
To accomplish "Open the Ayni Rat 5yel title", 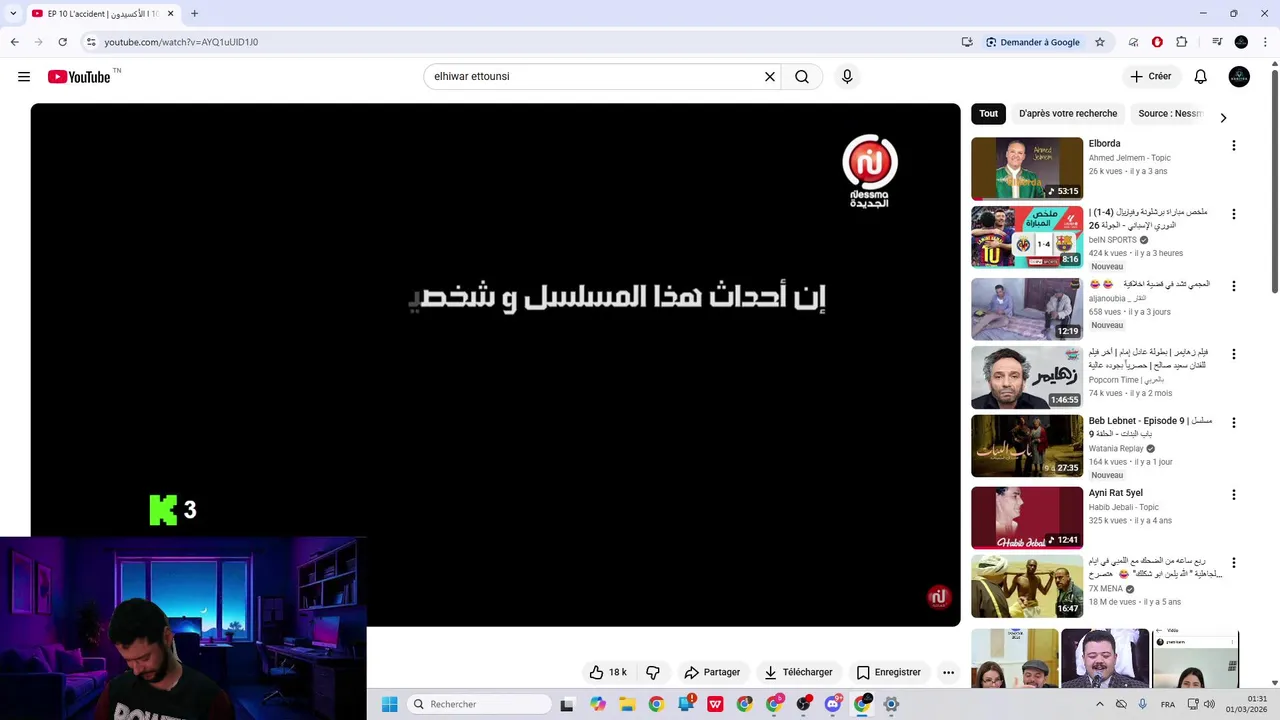I will tap(1115, 493).
